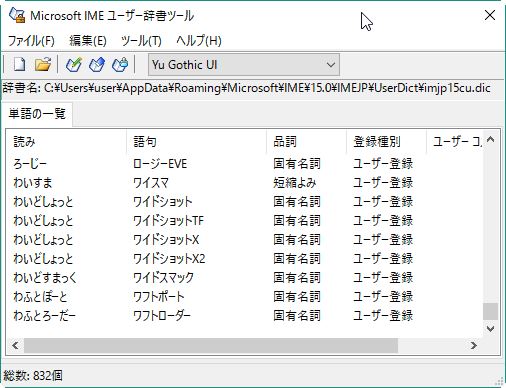Click the reading わいすま
This screenshot has height=388, width=506.
(33, 183)
